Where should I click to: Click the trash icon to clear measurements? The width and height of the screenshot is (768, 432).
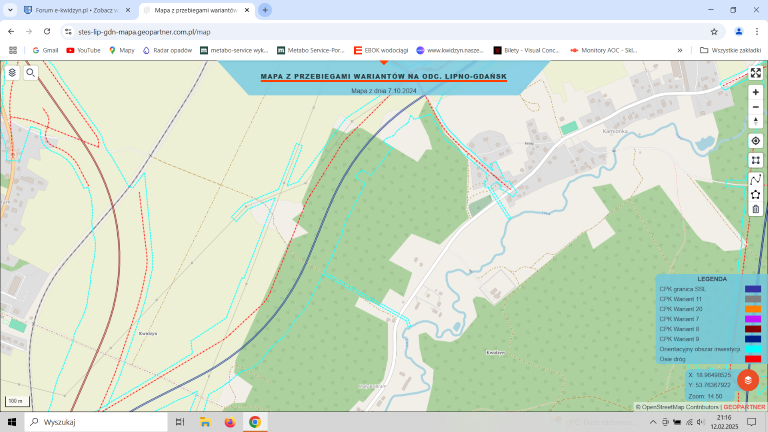pos(756,209)
